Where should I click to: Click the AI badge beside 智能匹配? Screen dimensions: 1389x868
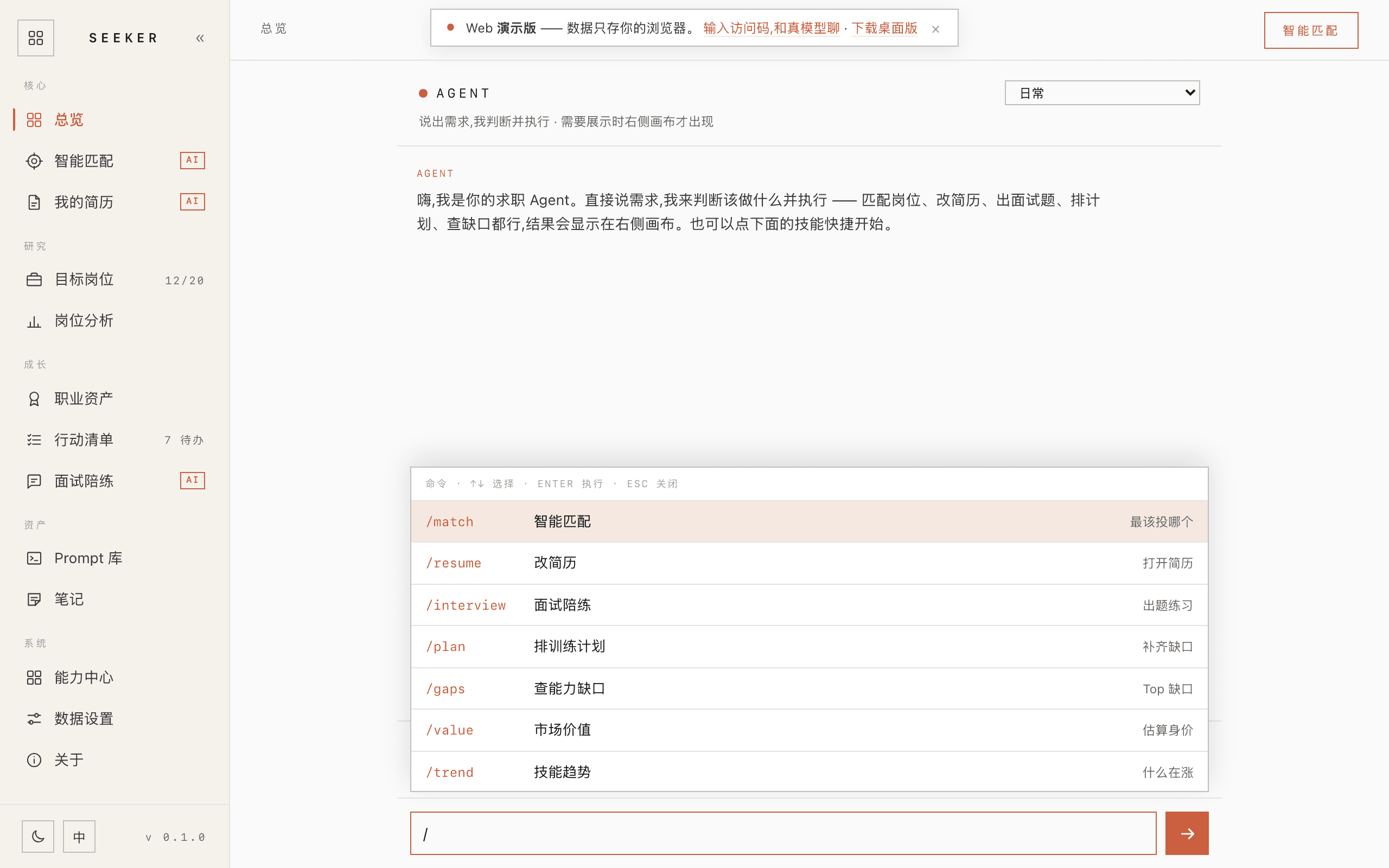tap(192, 160)
